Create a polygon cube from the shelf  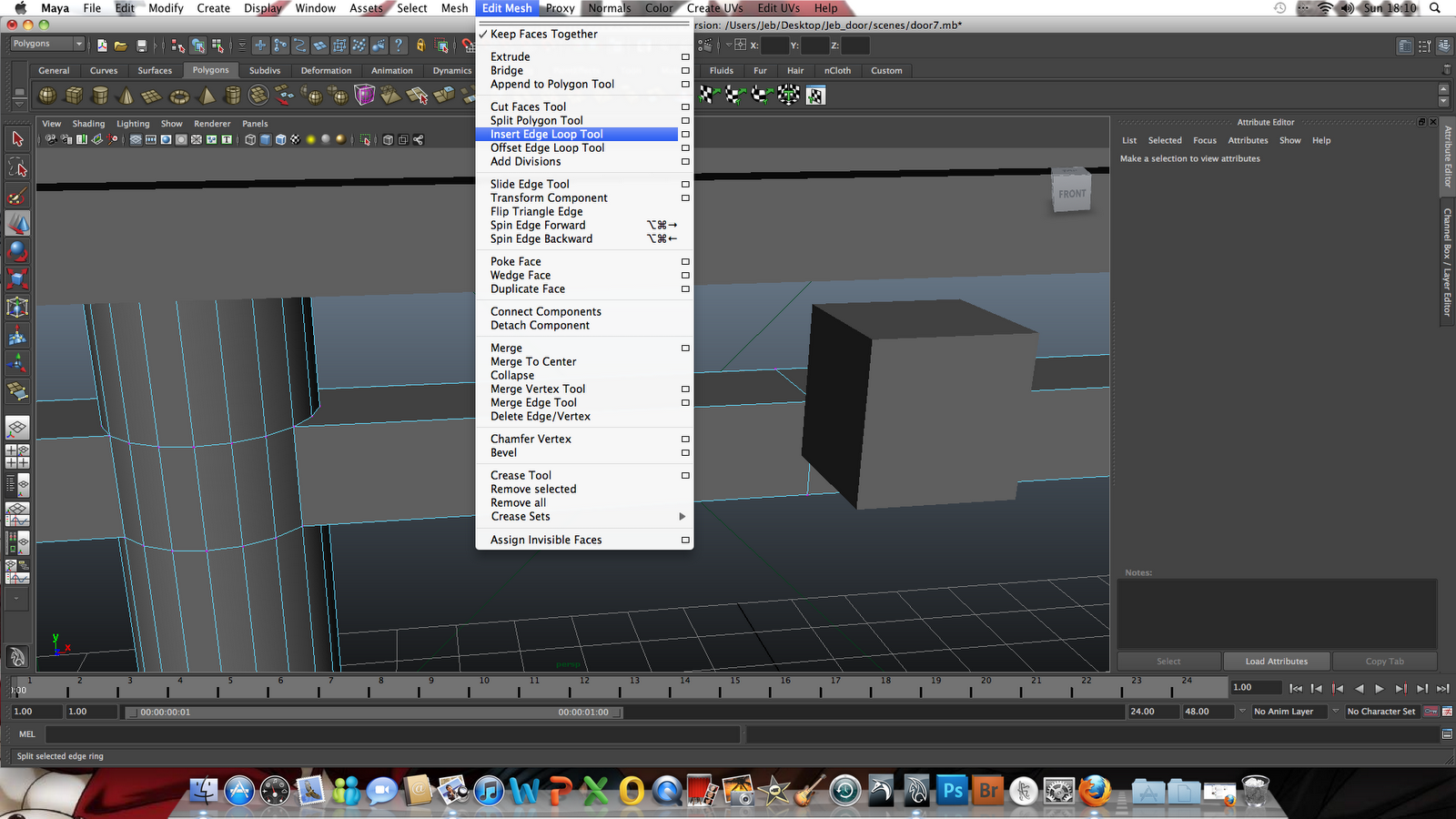click(74, 96)
